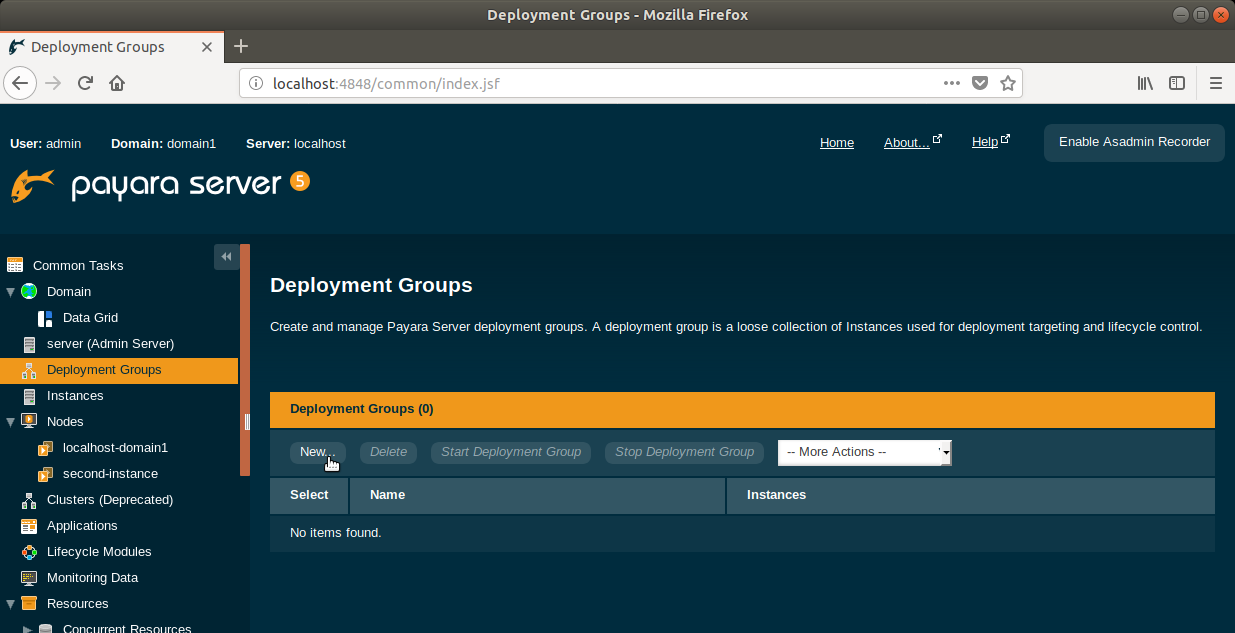This screenshot has height=633, width=1235.
Task: Open Common Tasks in the sidebar
Action: (78, 265)
